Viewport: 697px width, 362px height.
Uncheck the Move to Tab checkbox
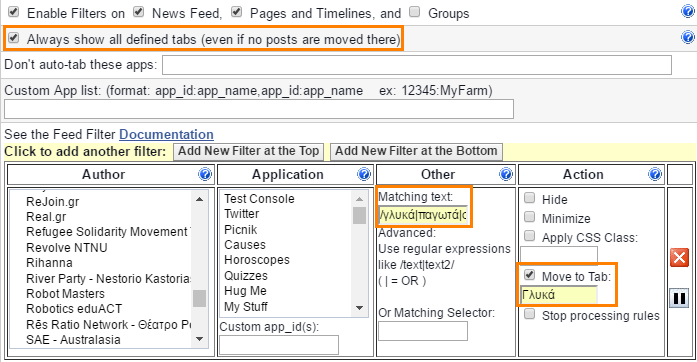[529, 275]
